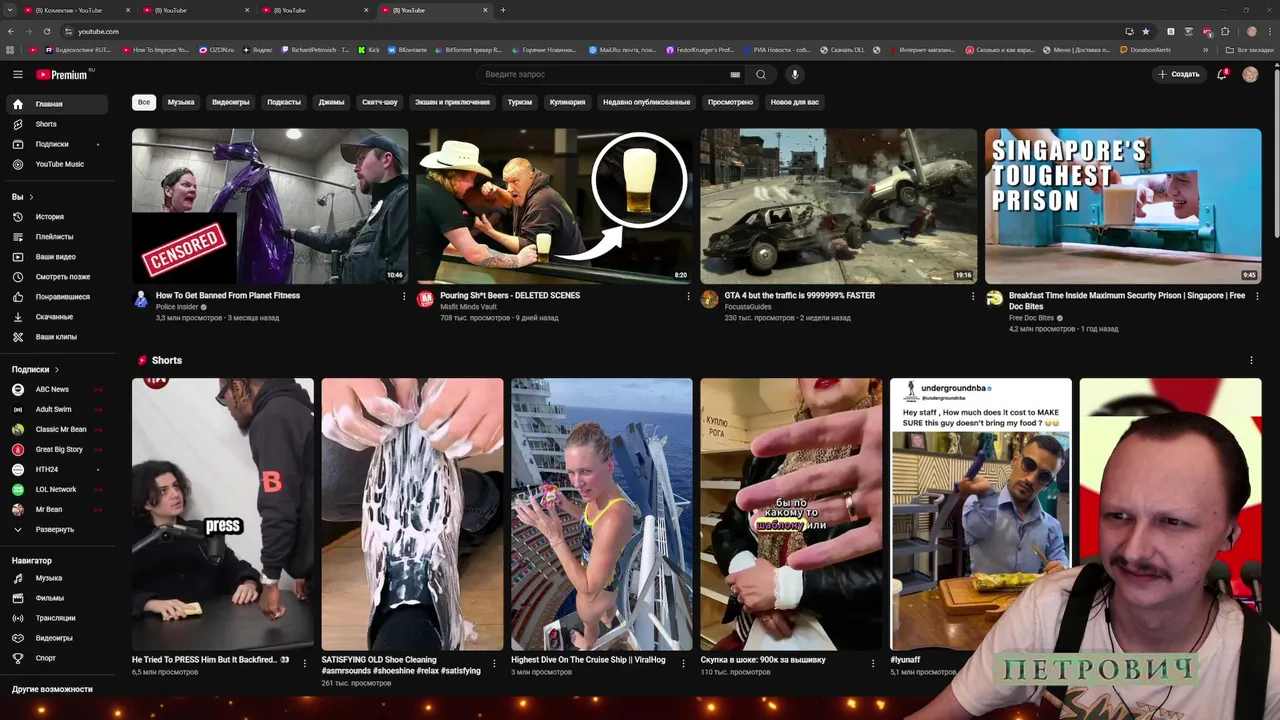Image resolution: width=1280 pixels, height=720 pixels.
Task: Select the Музыка filter chip
Action: (181, 102)
